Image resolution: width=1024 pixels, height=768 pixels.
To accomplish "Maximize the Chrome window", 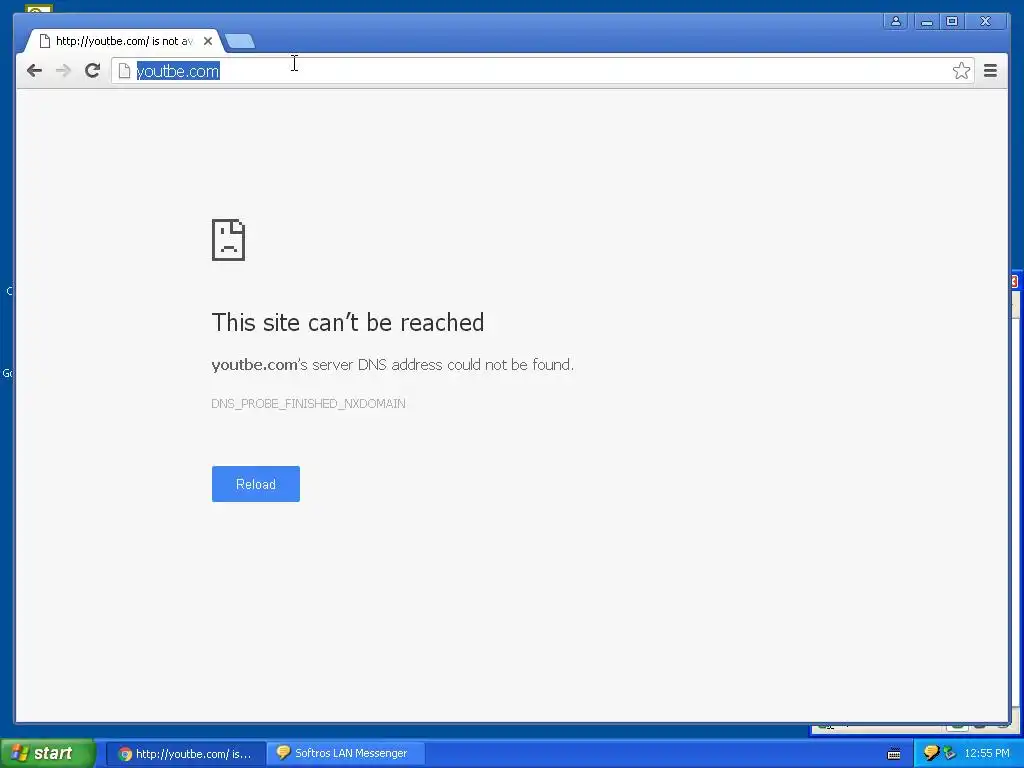I will [952, 22].
